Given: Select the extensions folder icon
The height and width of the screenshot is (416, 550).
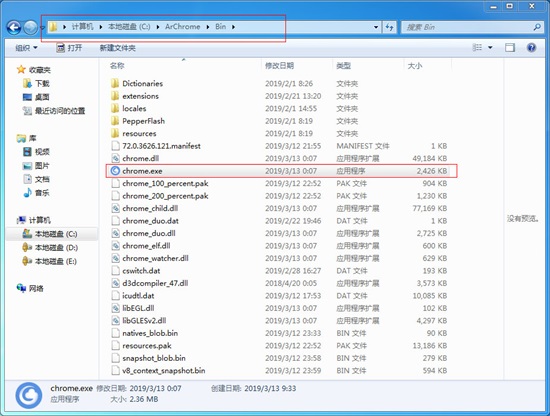Looking at the screenshot, I should pos(115,96).
